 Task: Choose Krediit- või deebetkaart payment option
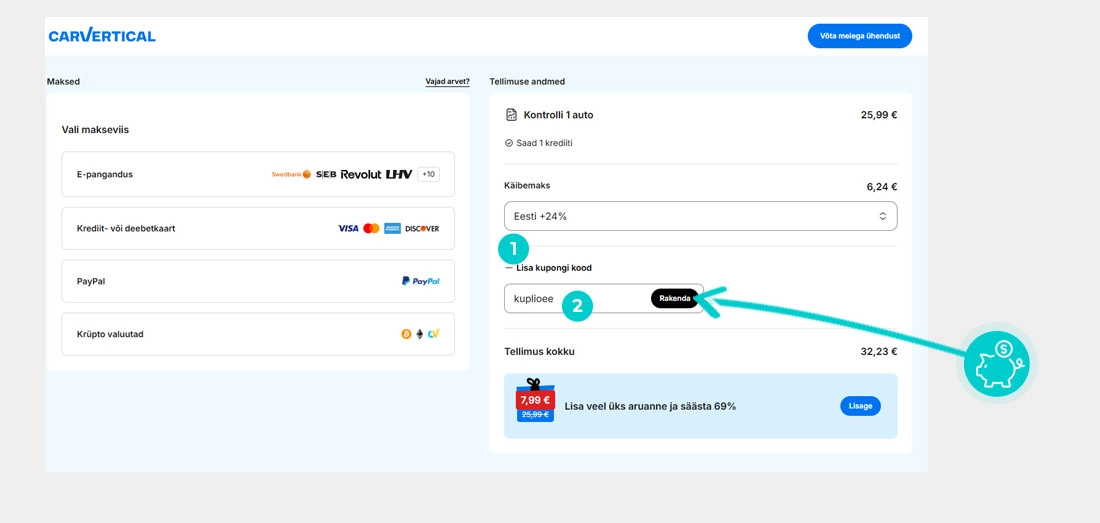pyautogui.click(x=258, y=229)
